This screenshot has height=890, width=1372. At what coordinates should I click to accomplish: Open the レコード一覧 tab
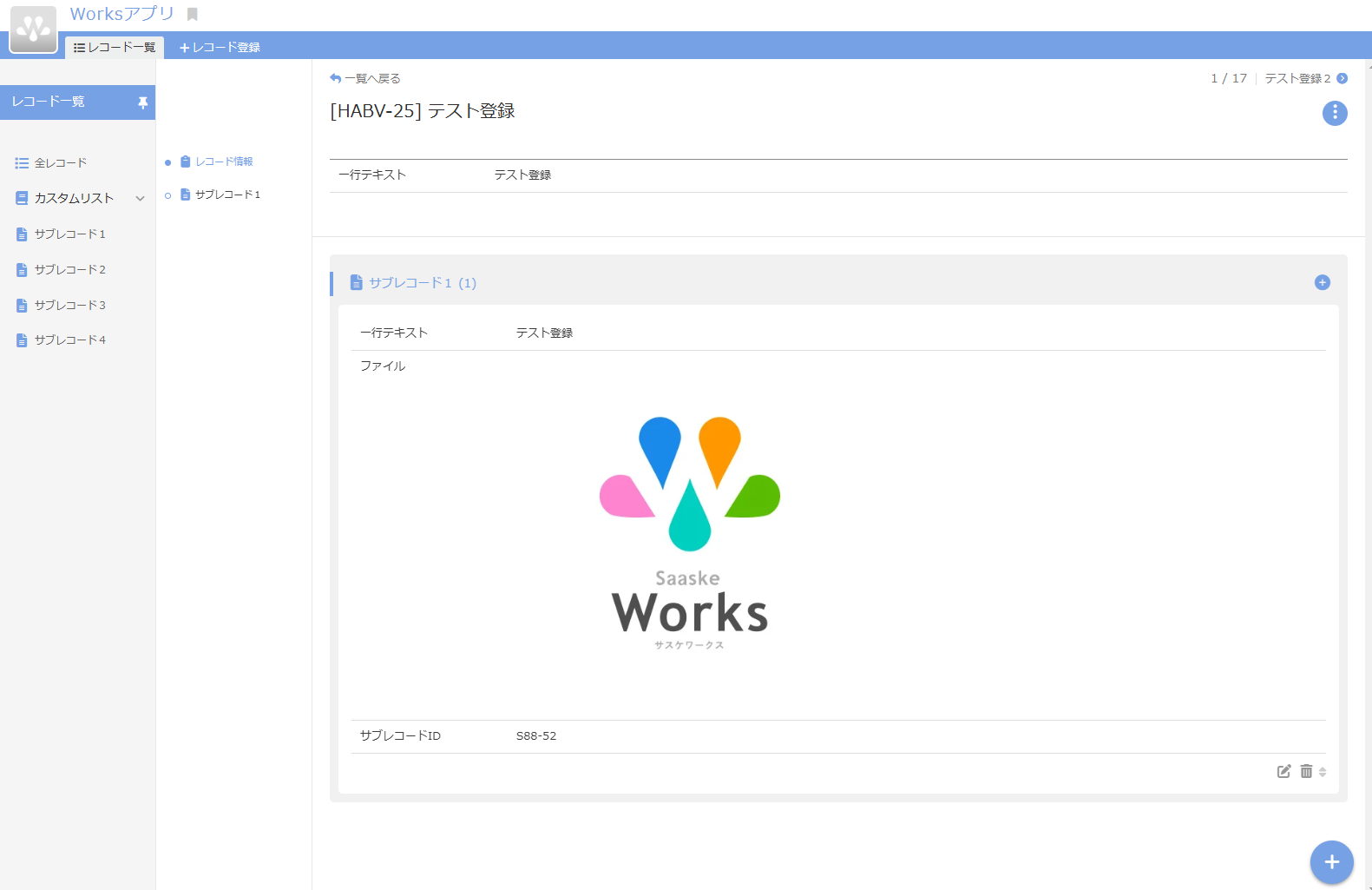115,47
